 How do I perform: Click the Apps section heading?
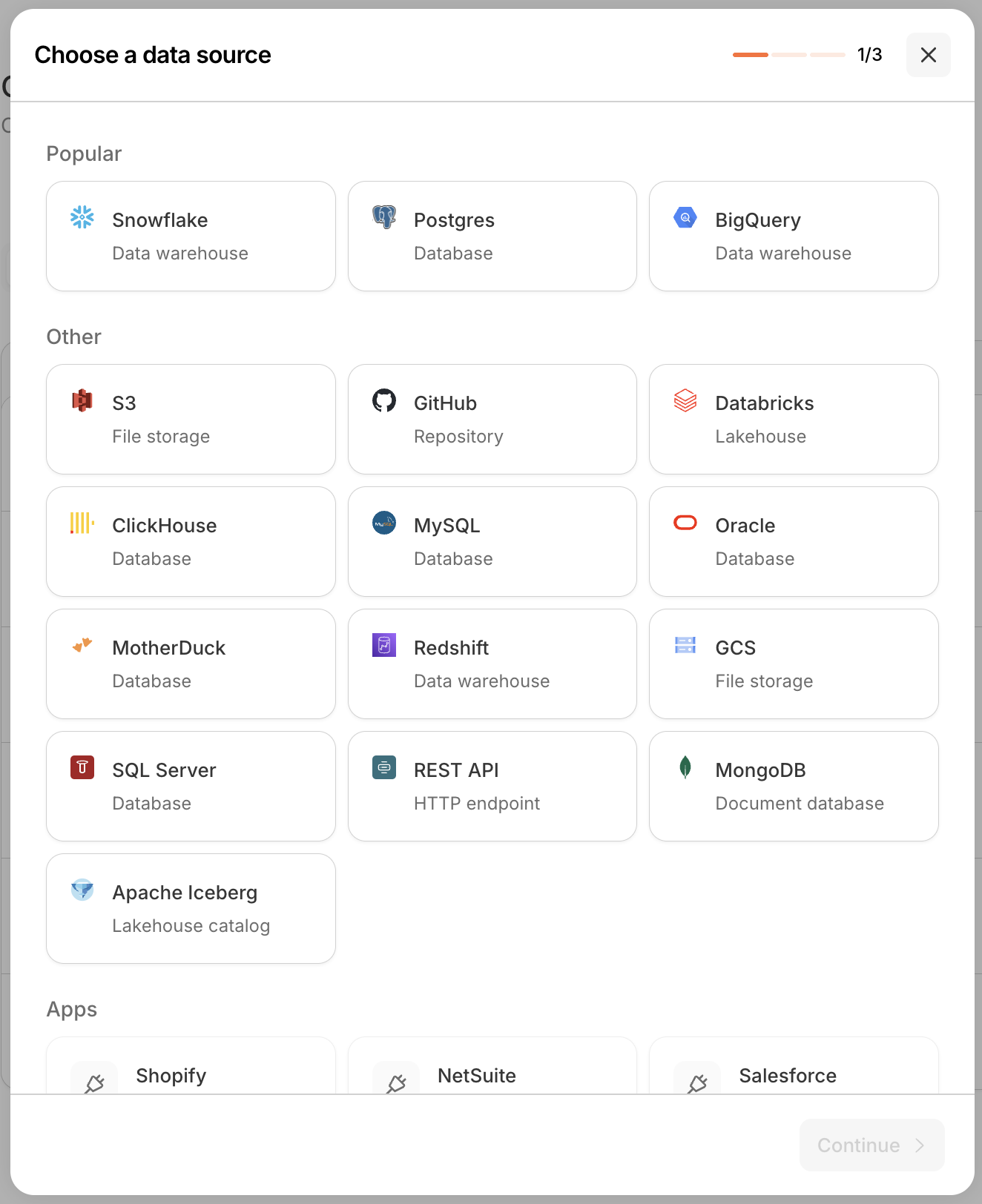72,1010
